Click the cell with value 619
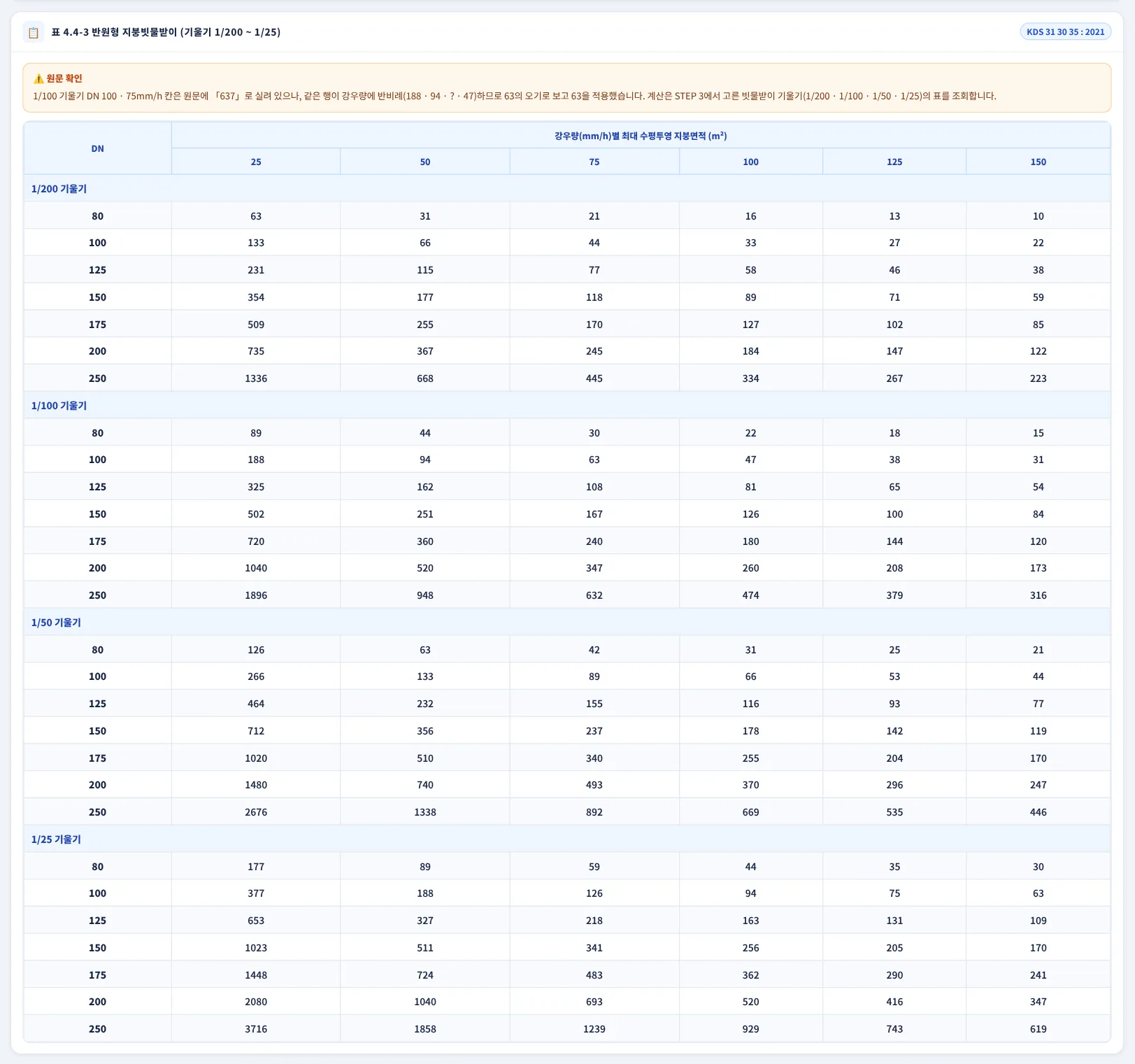This screenshot has height=1064, width=1135. pos(1038,1029)
